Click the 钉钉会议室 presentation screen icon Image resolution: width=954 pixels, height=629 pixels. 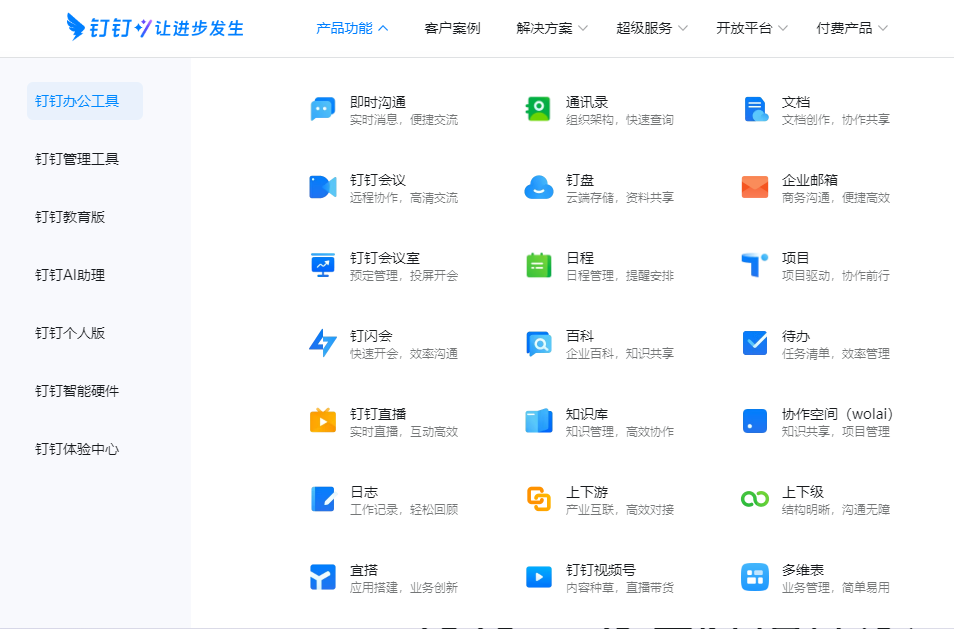click(x=322, y=265)
